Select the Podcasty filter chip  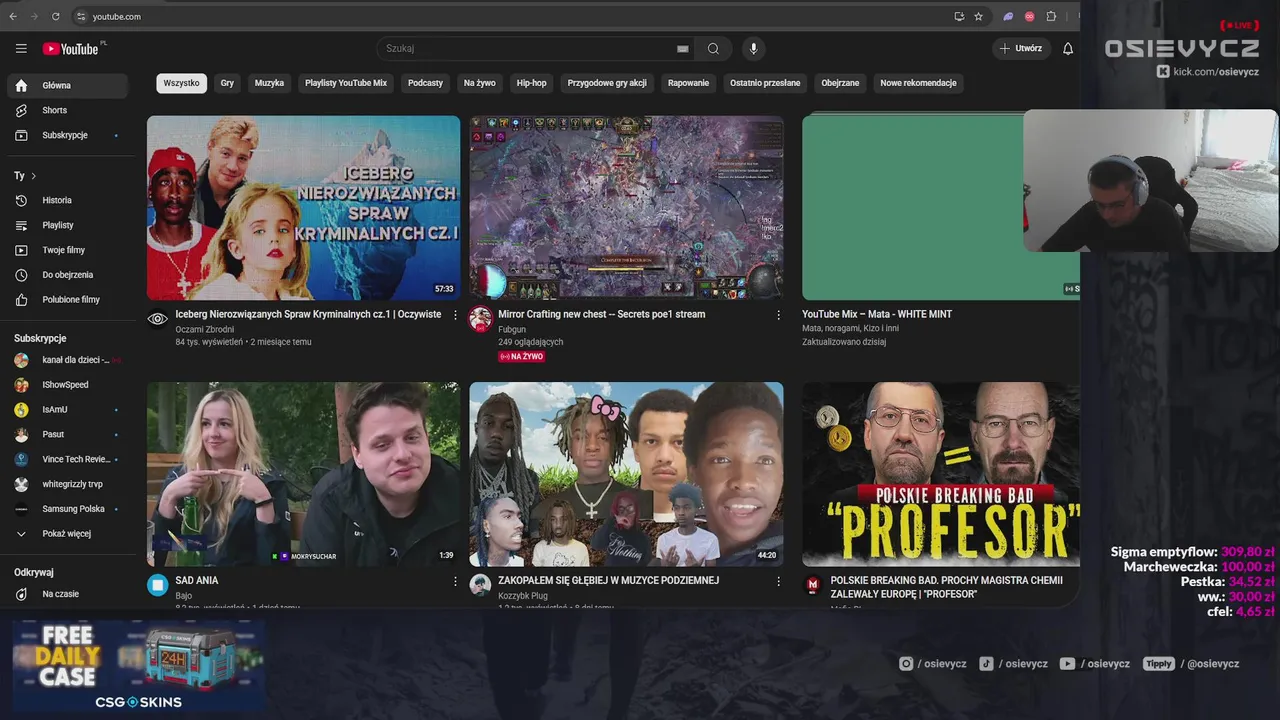(x=425, y=83)
